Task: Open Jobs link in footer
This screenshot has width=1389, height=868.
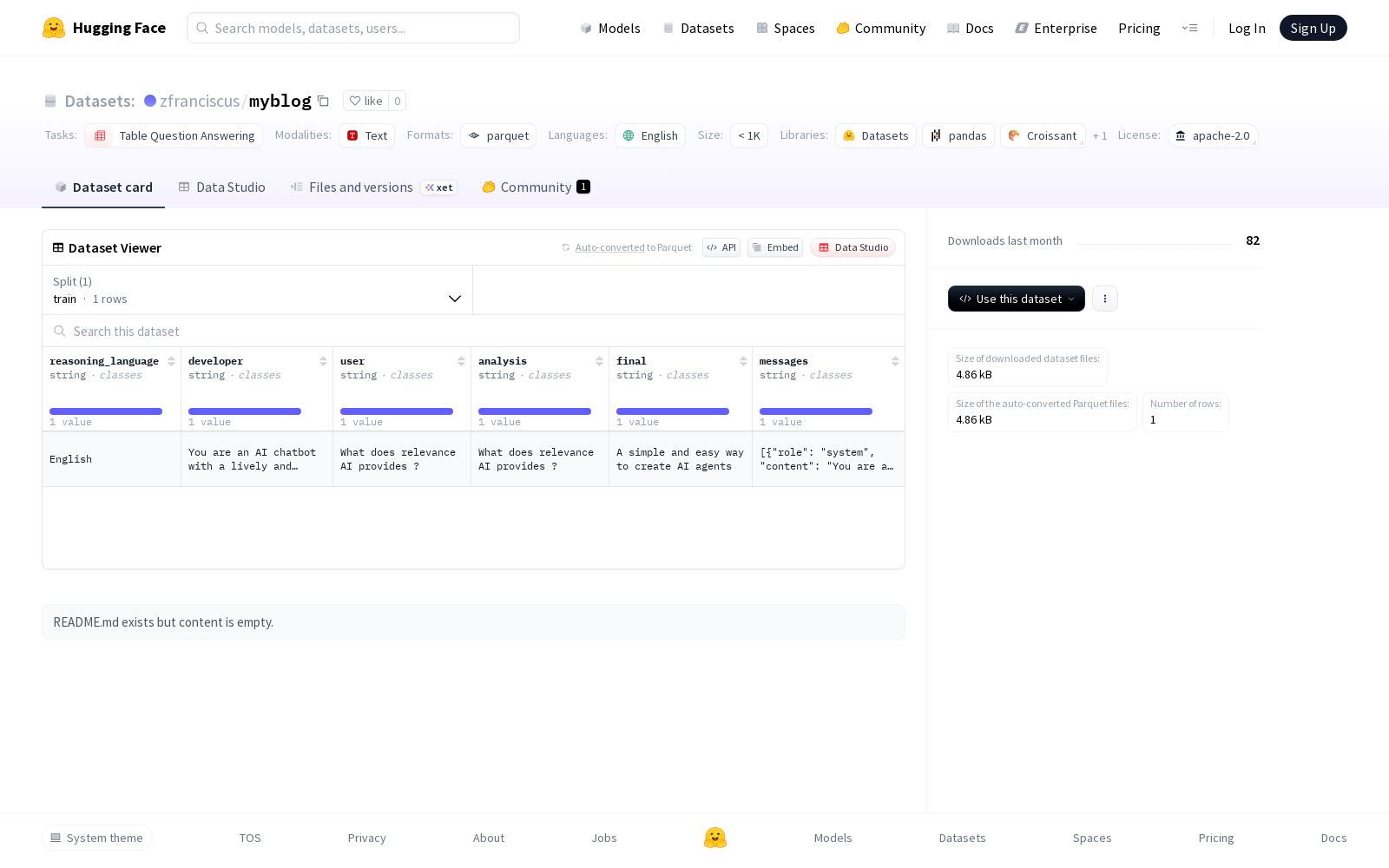Action: pyautogui.click(x=604, y=838)
